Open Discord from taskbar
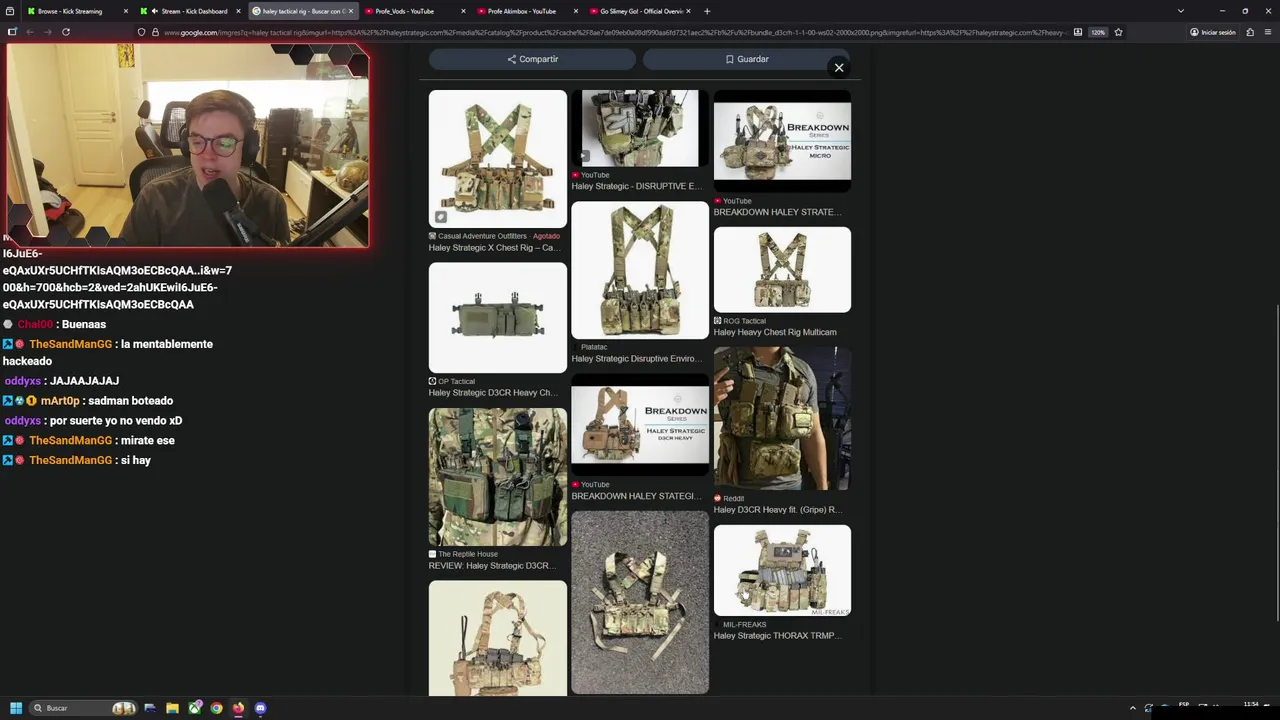Screen dimensions: 1280x720 pyautogui.click(x=260, y=708)
